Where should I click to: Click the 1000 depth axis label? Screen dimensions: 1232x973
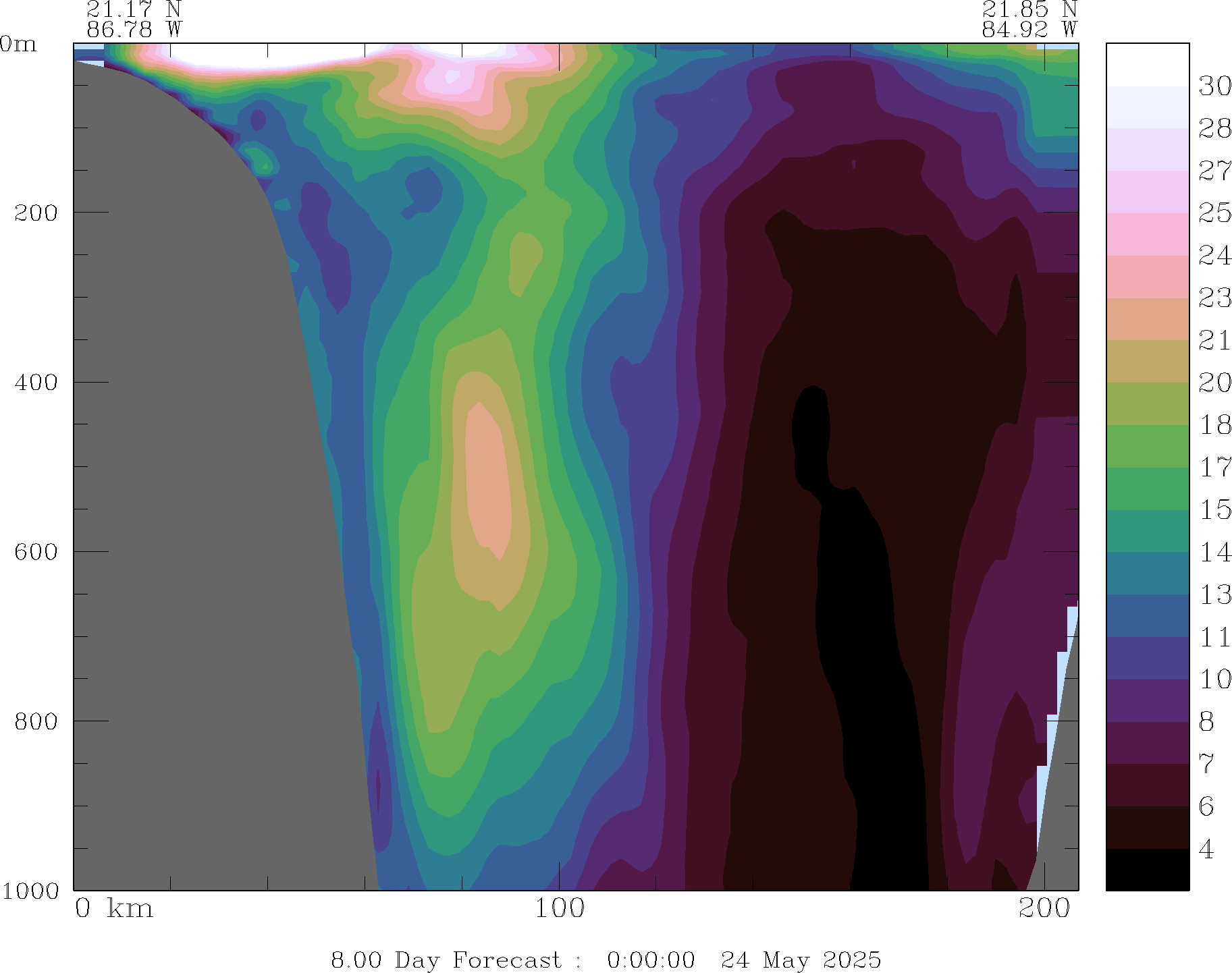(x=30, y=891)
